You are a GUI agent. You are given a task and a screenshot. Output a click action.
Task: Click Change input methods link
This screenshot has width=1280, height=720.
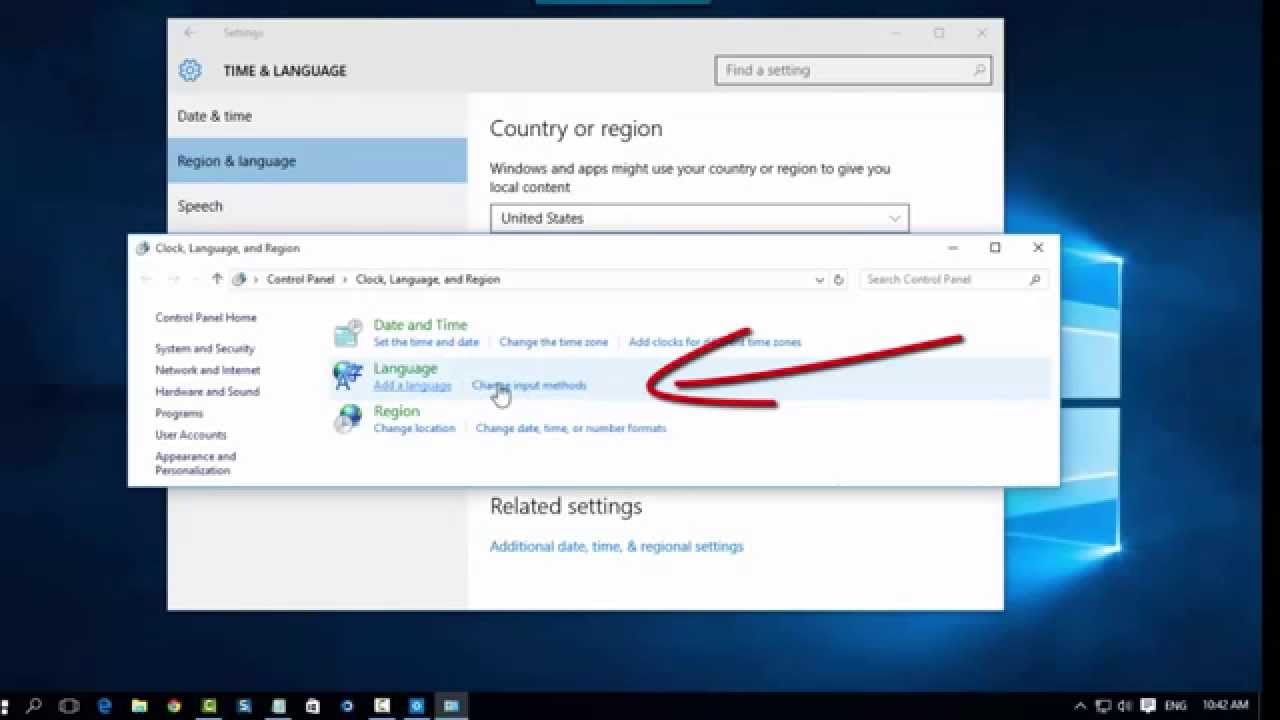529,385
